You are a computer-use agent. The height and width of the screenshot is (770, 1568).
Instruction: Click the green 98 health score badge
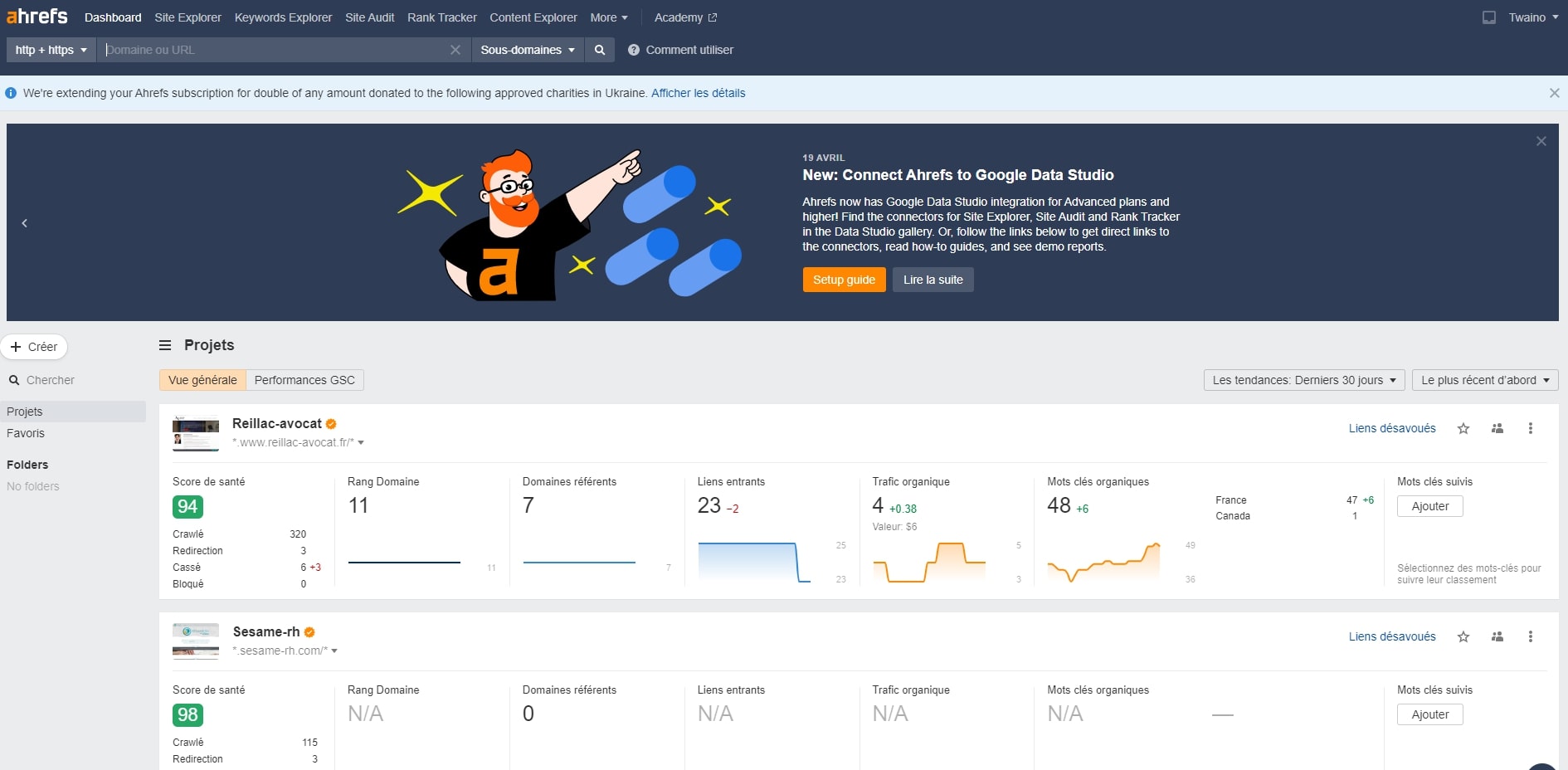[187, 715]
